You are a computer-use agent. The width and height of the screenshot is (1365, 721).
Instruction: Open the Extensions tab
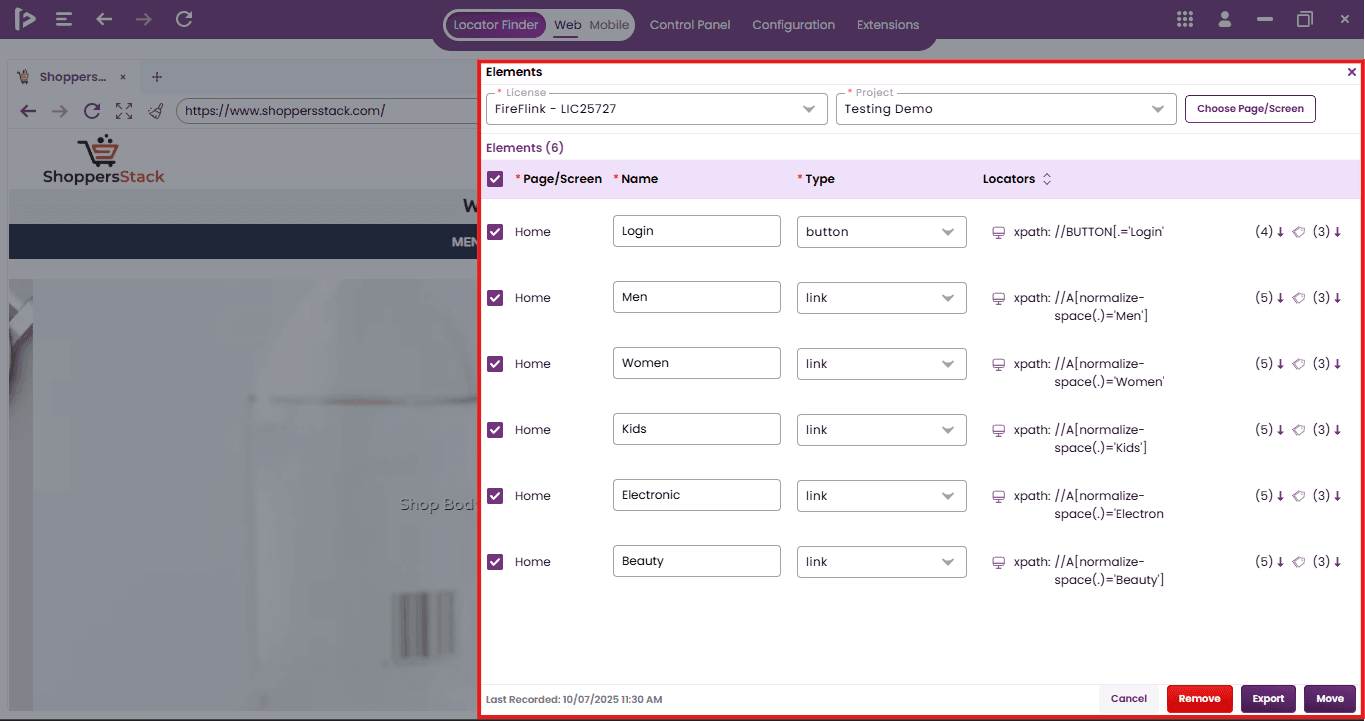[888, 25]
